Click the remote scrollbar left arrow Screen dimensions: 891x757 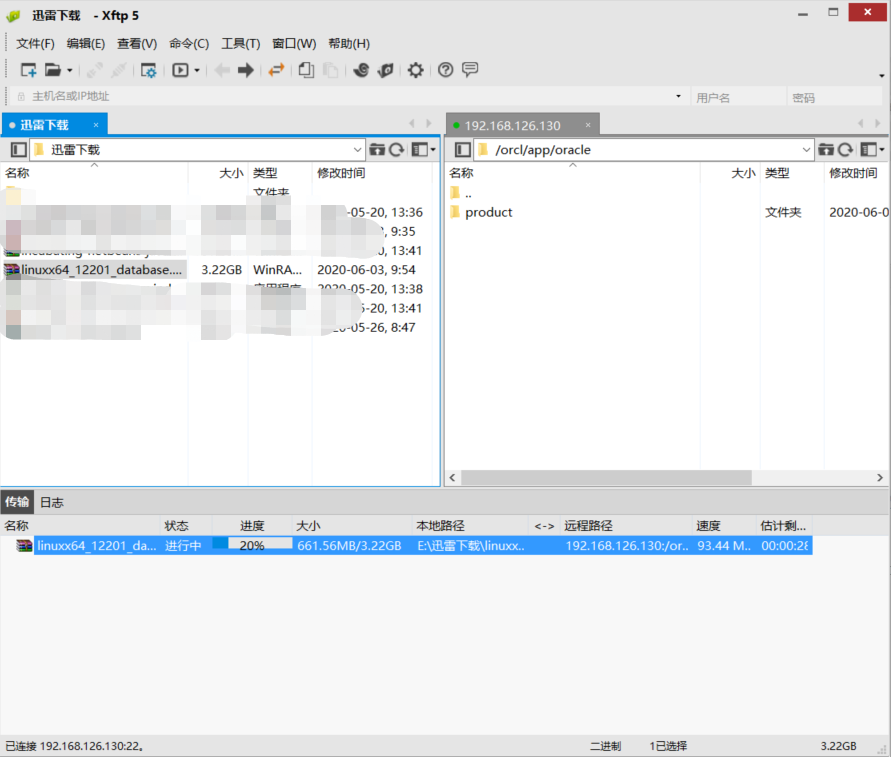point(452,478)
